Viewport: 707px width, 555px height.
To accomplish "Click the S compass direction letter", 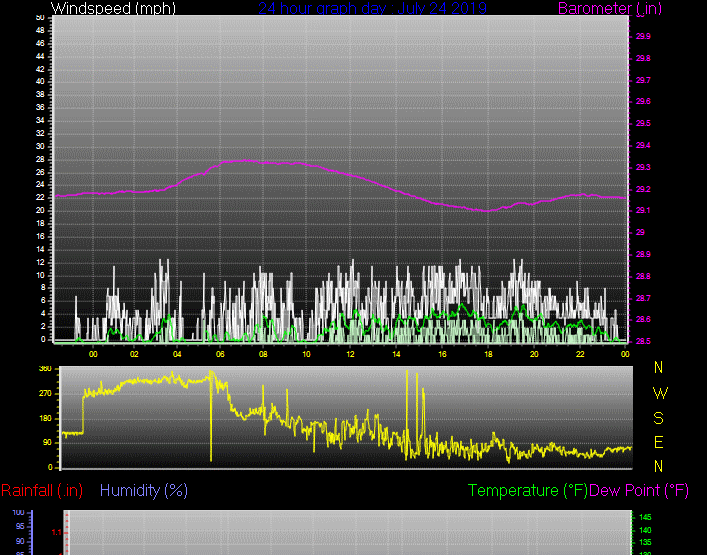I will point(658,418).
